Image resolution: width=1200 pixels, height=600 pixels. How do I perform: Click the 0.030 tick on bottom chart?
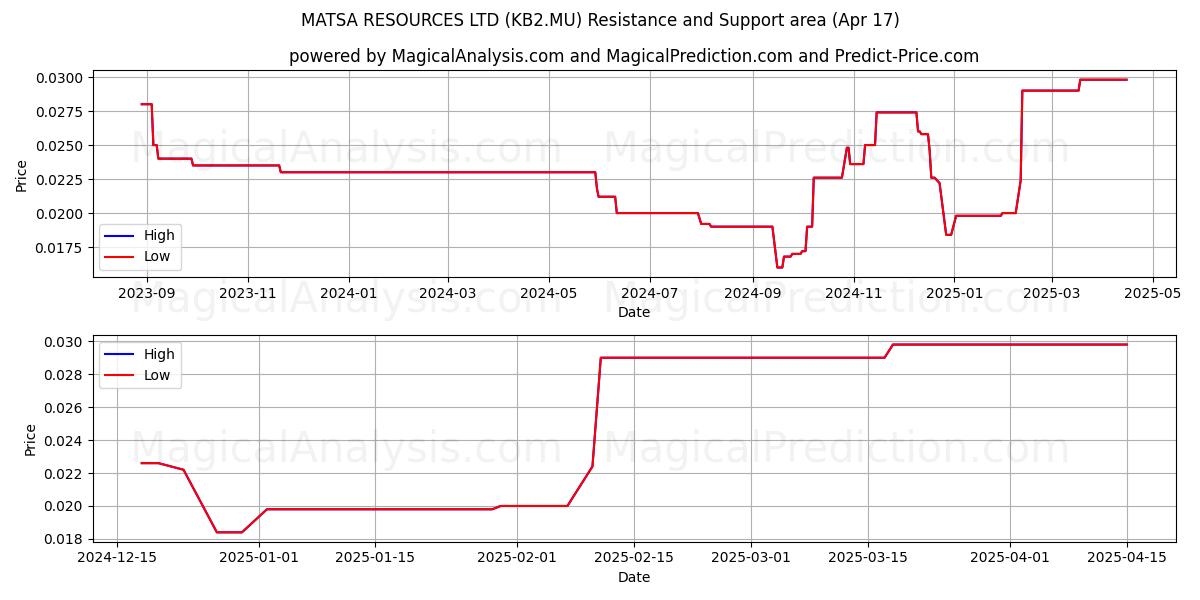click(65, 343)
